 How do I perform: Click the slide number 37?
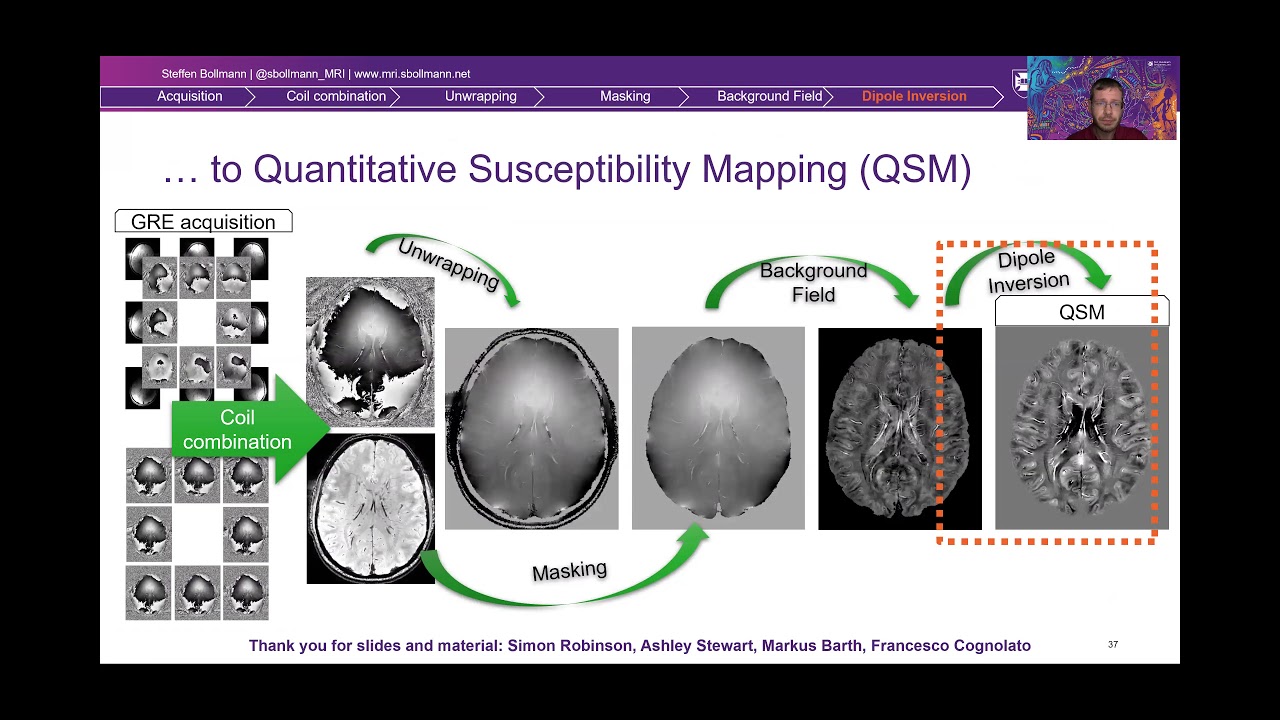tap(1113, 645)
